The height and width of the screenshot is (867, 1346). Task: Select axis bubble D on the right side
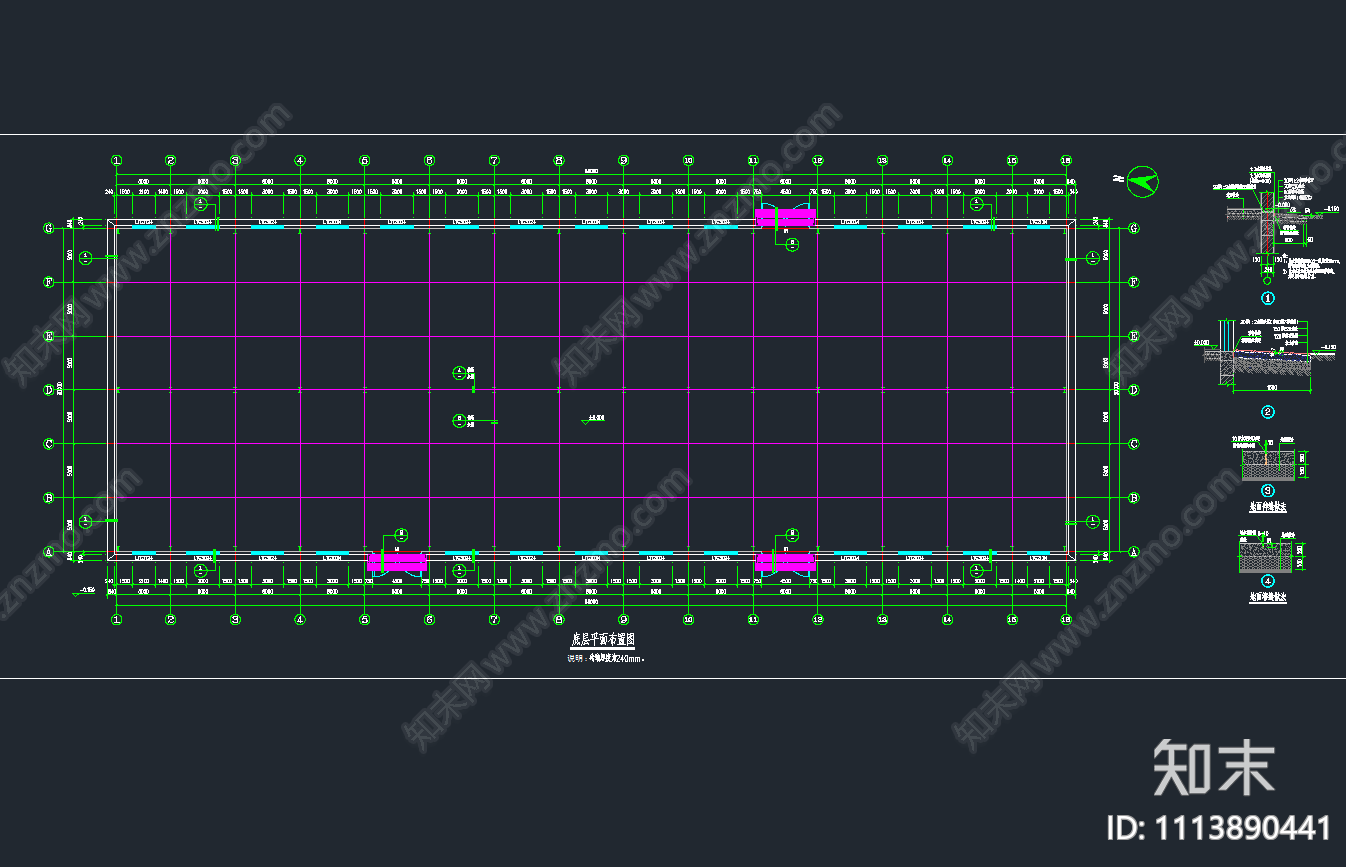(1134, 390)
